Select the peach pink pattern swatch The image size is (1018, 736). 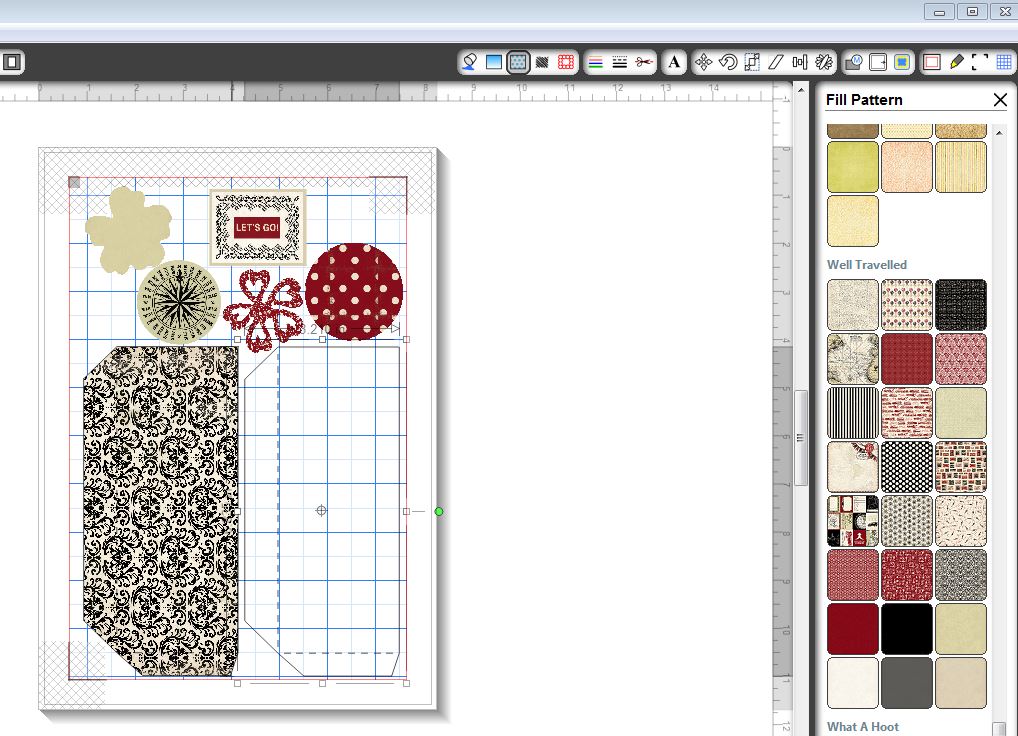907,167
